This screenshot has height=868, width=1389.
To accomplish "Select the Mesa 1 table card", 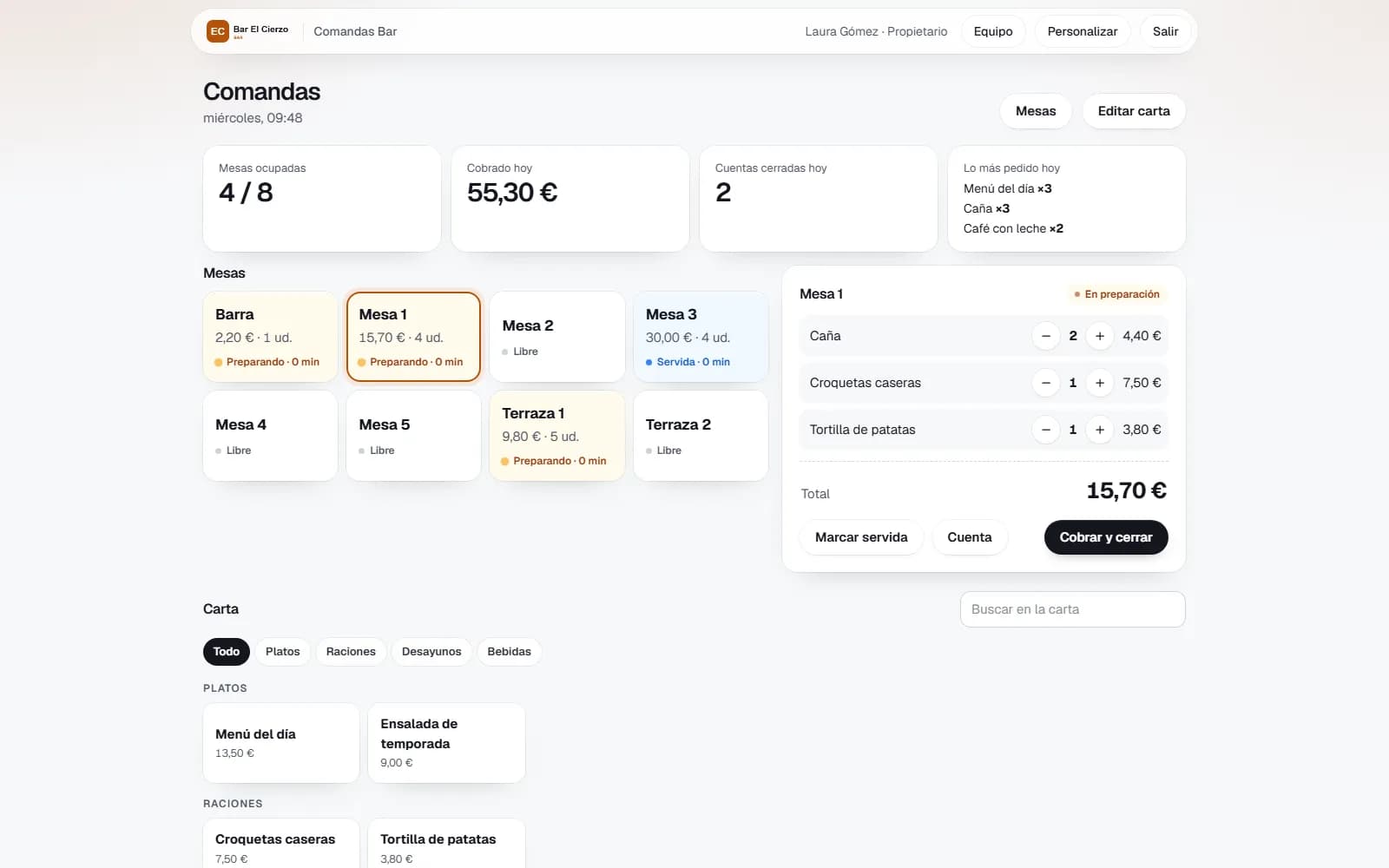I will point(413,337).
